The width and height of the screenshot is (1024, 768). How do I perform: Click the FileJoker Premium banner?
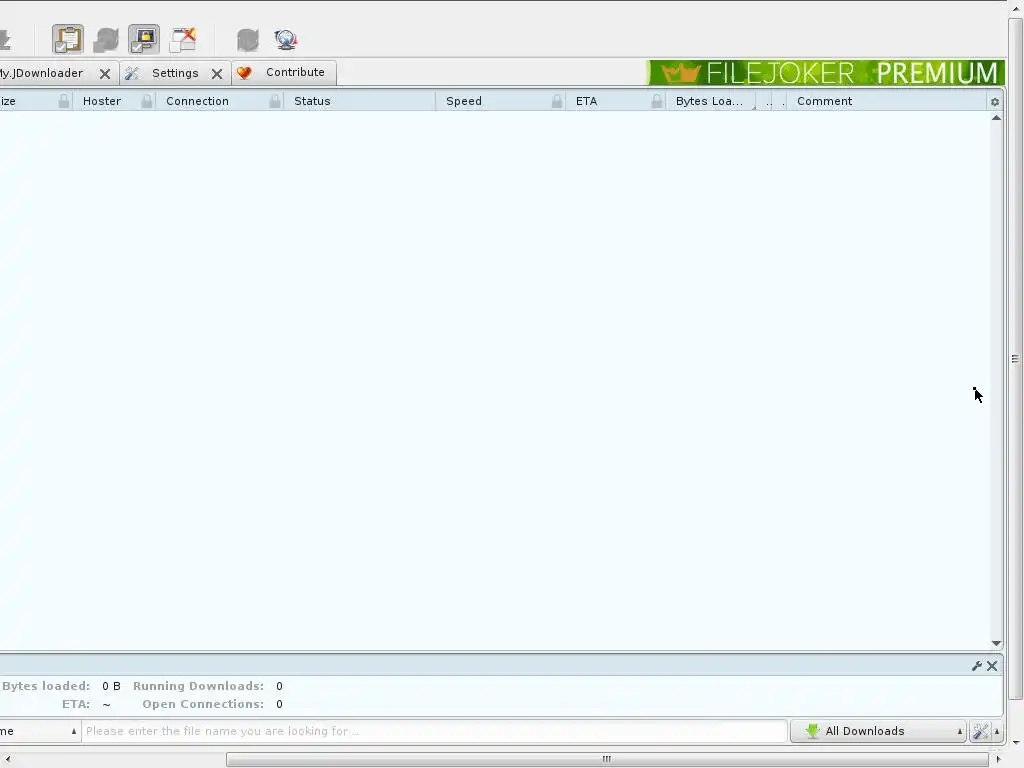click(826, 72)
